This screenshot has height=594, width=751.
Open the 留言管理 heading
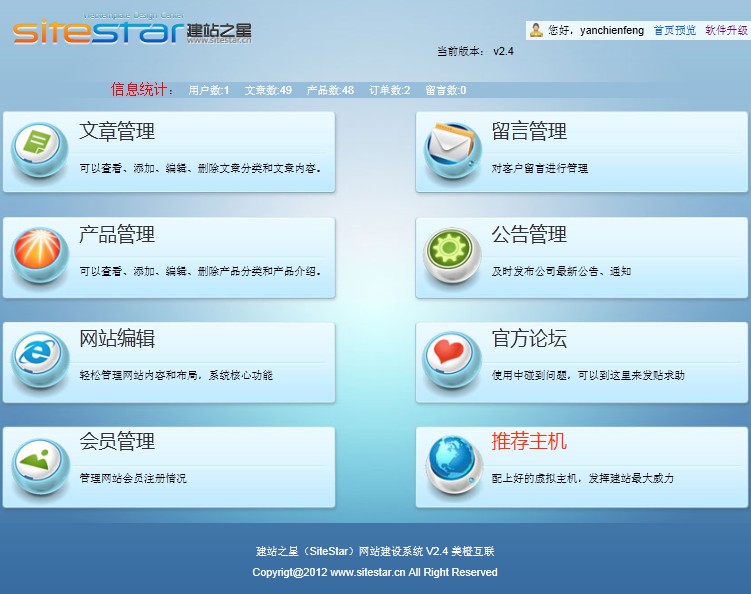(529, 132)
